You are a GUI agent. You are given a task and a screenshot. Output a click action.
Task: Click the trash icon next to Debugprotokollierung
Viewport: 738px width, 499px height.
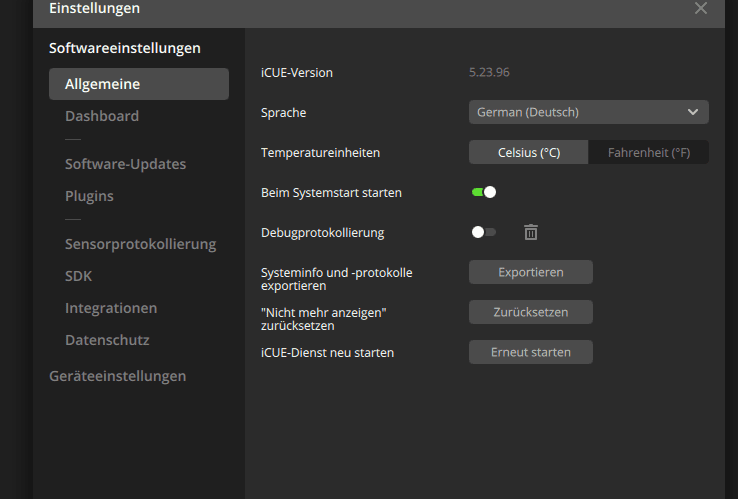531,232
